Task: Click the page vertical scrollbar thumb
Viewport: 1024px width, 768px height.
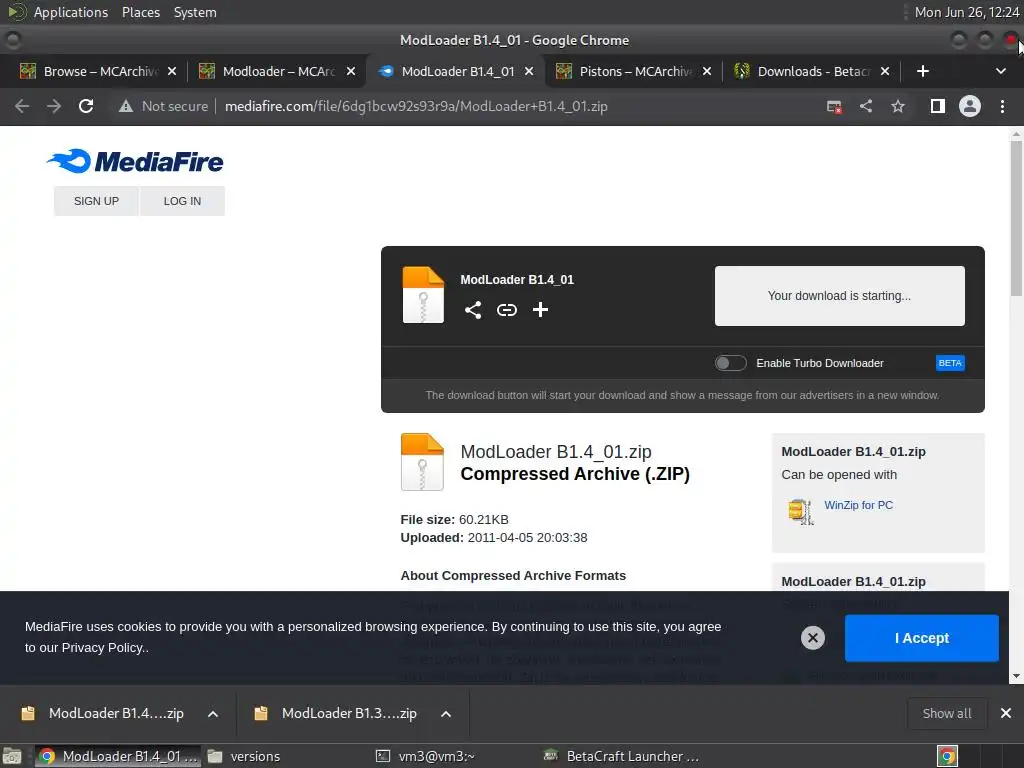Action: 1016,217
